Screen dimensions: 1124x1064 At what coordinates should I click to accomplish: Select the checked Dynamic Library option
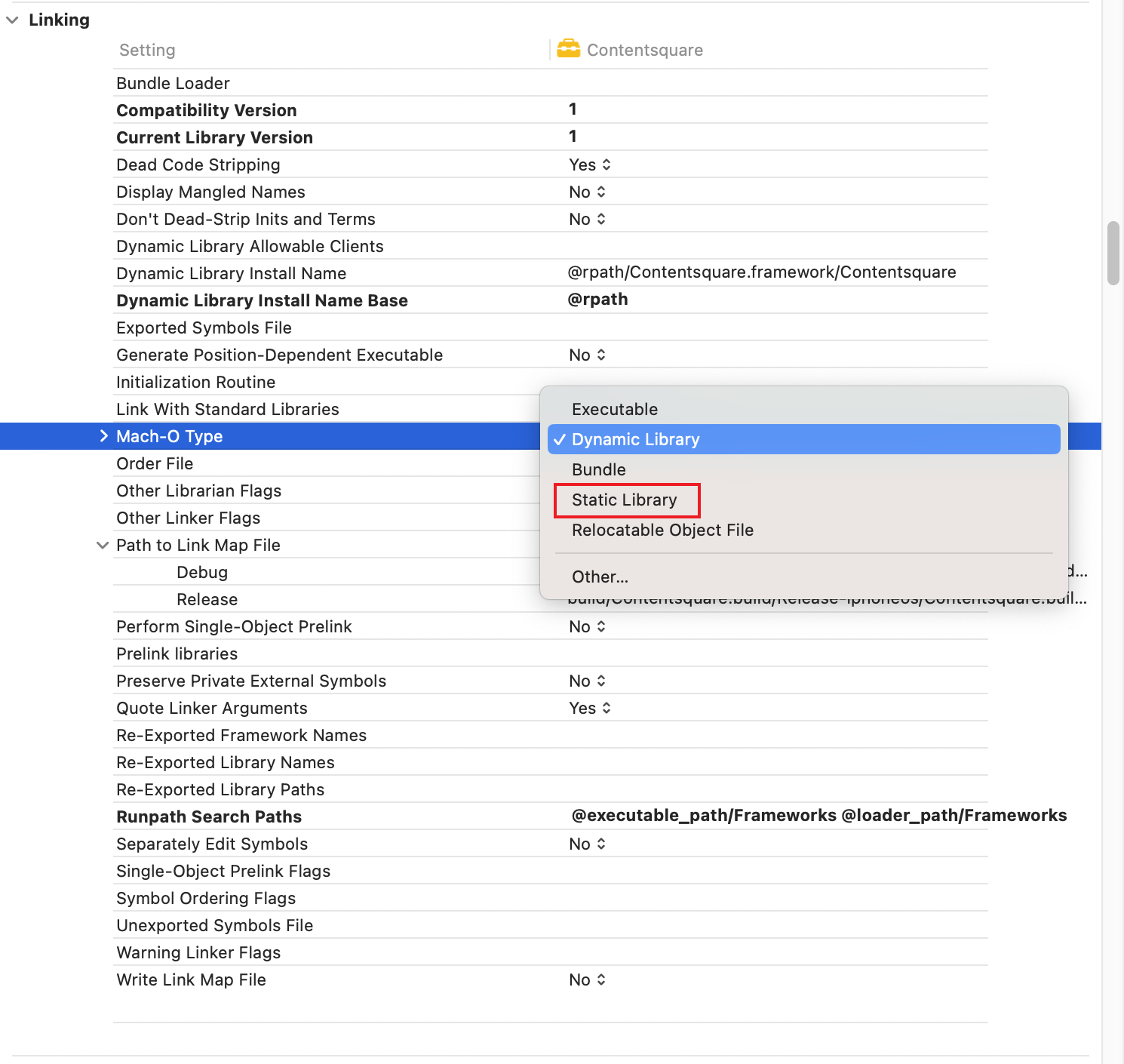pos(635,439)
